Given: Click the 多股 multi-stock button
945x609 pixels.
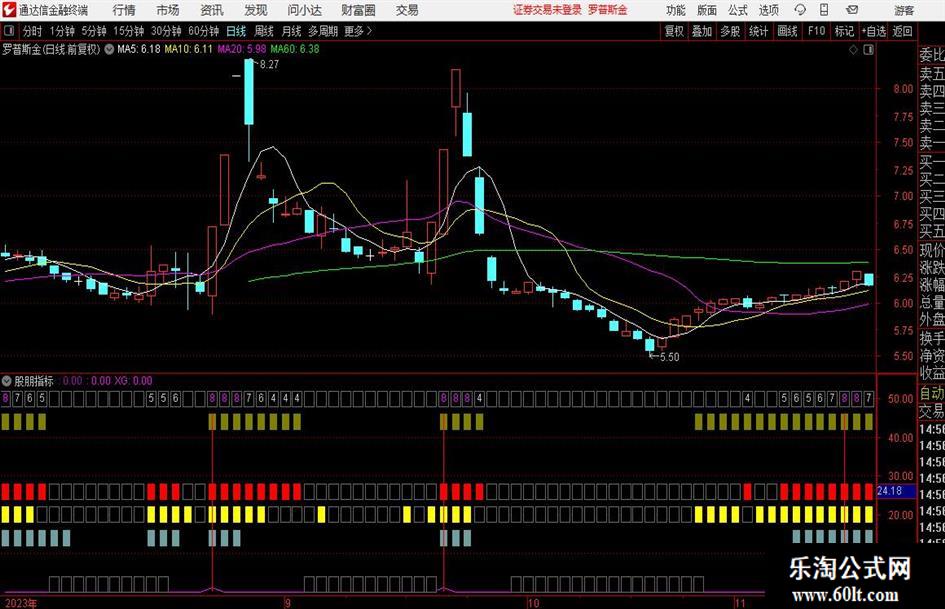Looking at the screenshot, I should tap(730, 31).
